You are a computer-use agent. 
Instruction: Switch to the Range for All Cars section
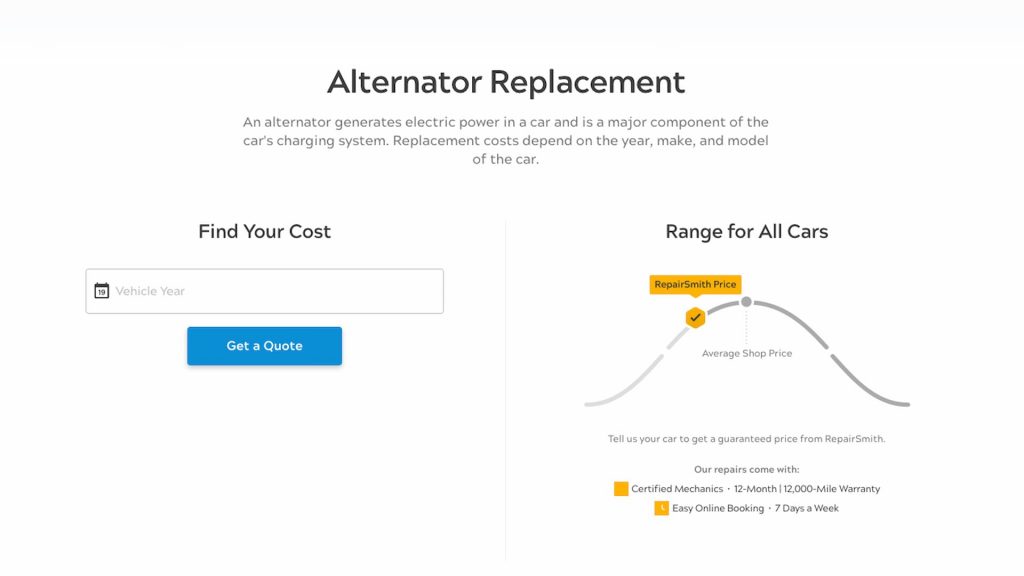point(747,231)
